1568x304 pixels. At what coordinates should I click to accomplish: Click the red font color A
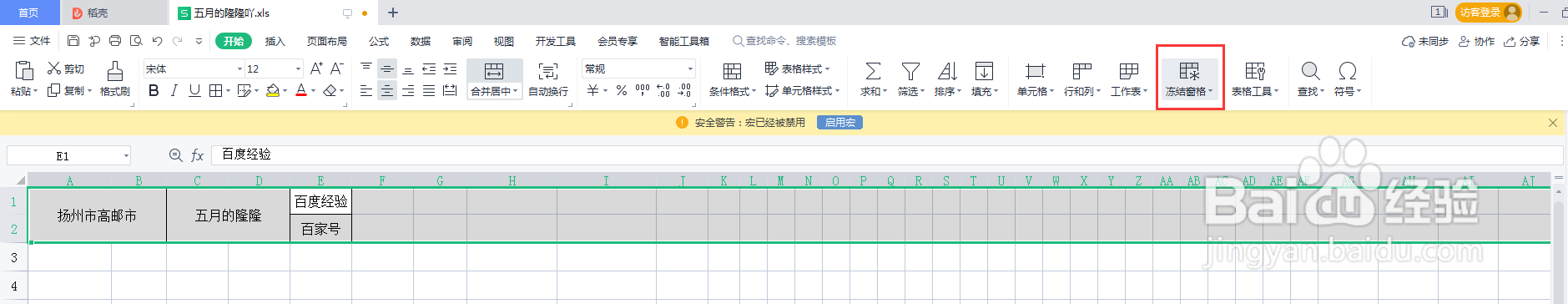[x=301, y=90]
